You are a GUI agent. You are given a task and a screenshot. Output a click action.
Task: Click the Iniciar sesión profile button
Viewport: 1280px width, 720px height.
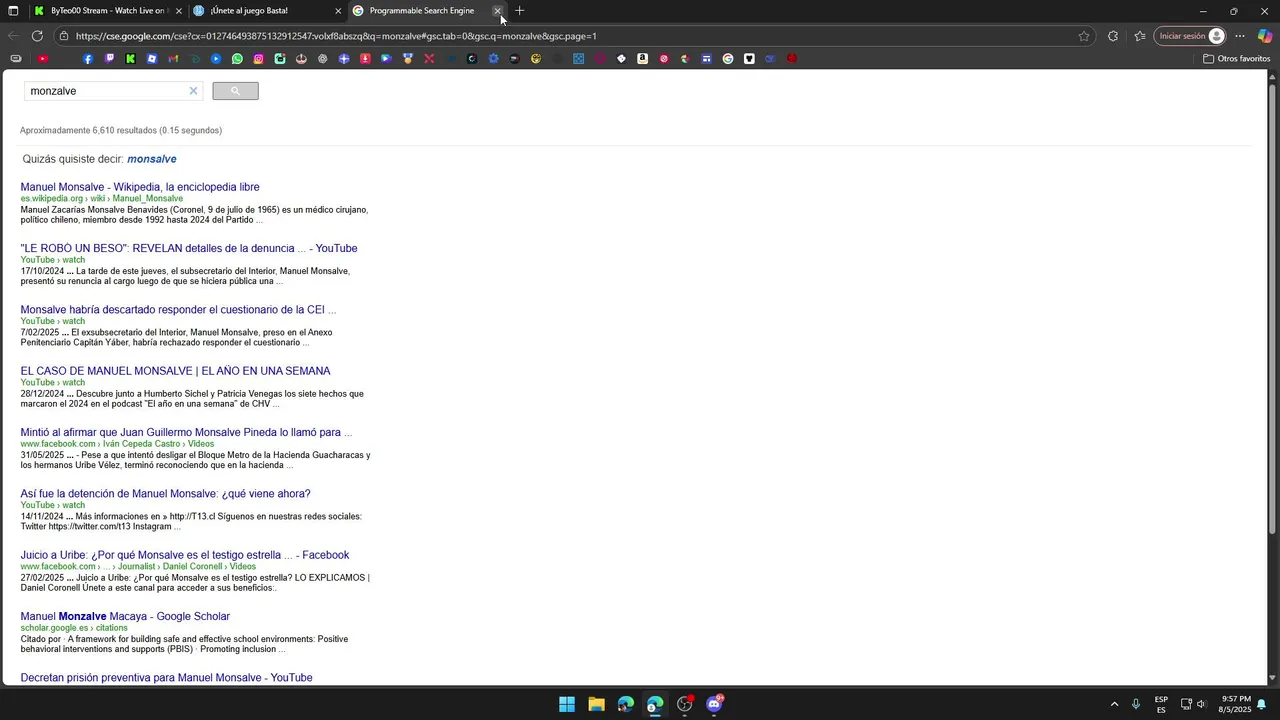click(x=1190, y=36)
